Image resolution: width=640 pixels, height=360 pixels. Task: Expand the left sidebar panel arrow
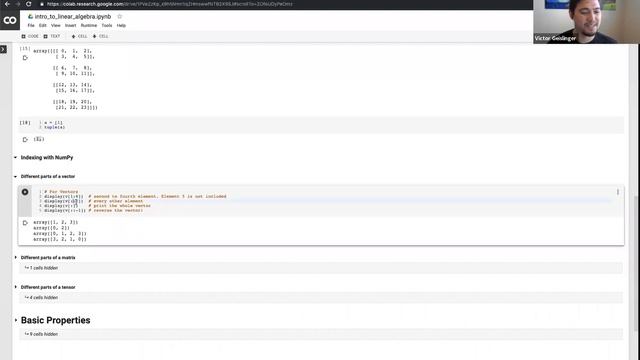click(x=3, y=49)
